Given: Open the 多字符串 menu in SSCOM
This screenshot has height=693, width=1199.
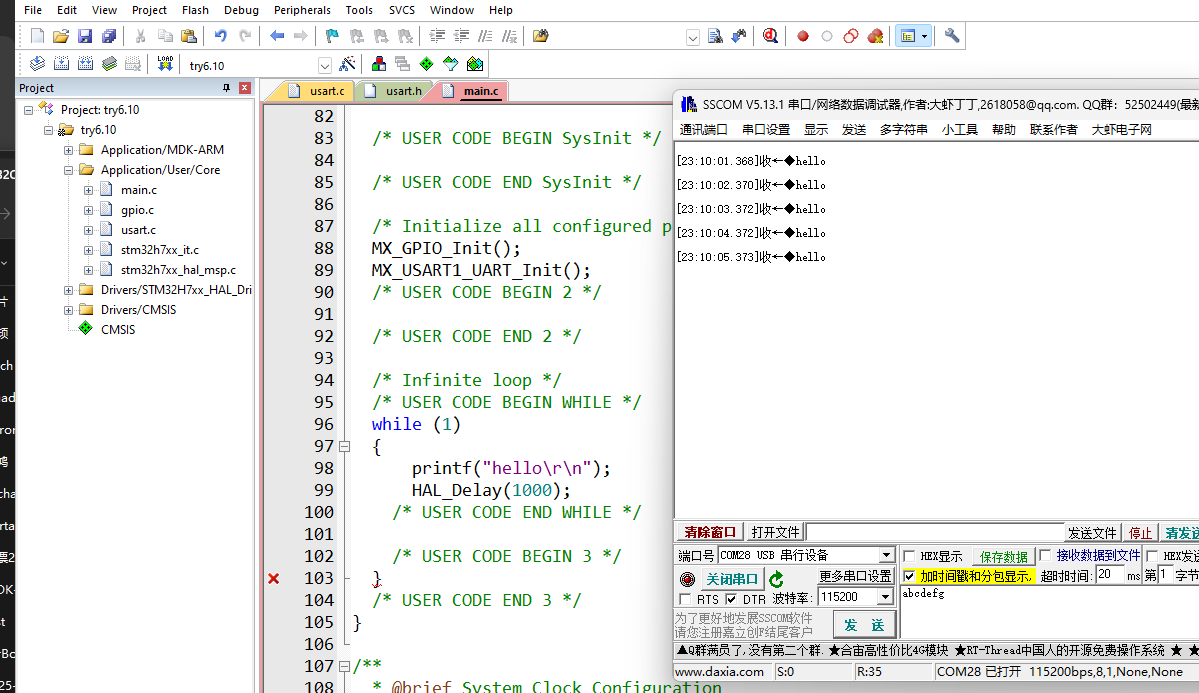Looking at the screenshot, I should click(903, 129).
